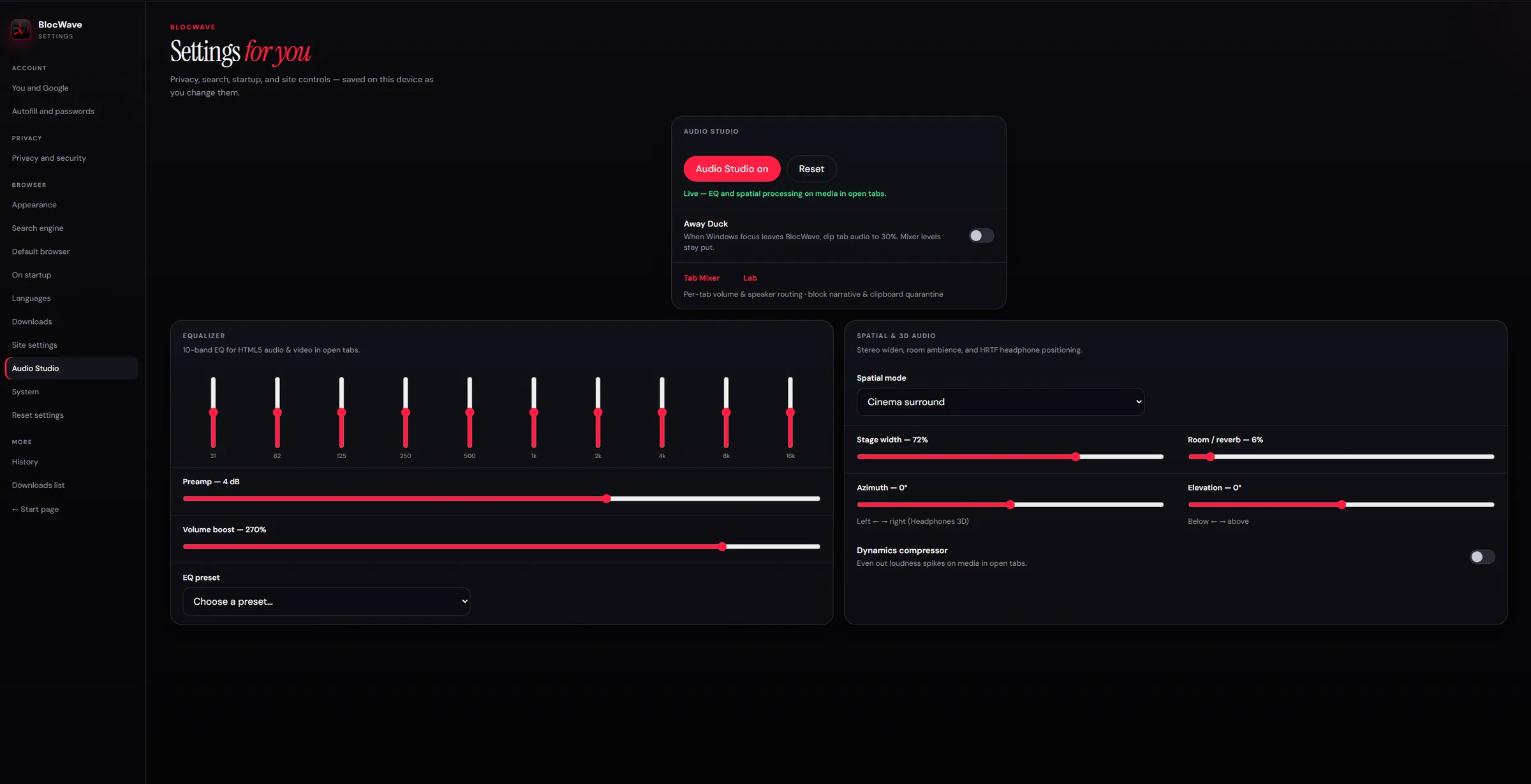Click the BlocWave logo icon
The height and width of the screenshot is (784, 1531).
point(21,29)
